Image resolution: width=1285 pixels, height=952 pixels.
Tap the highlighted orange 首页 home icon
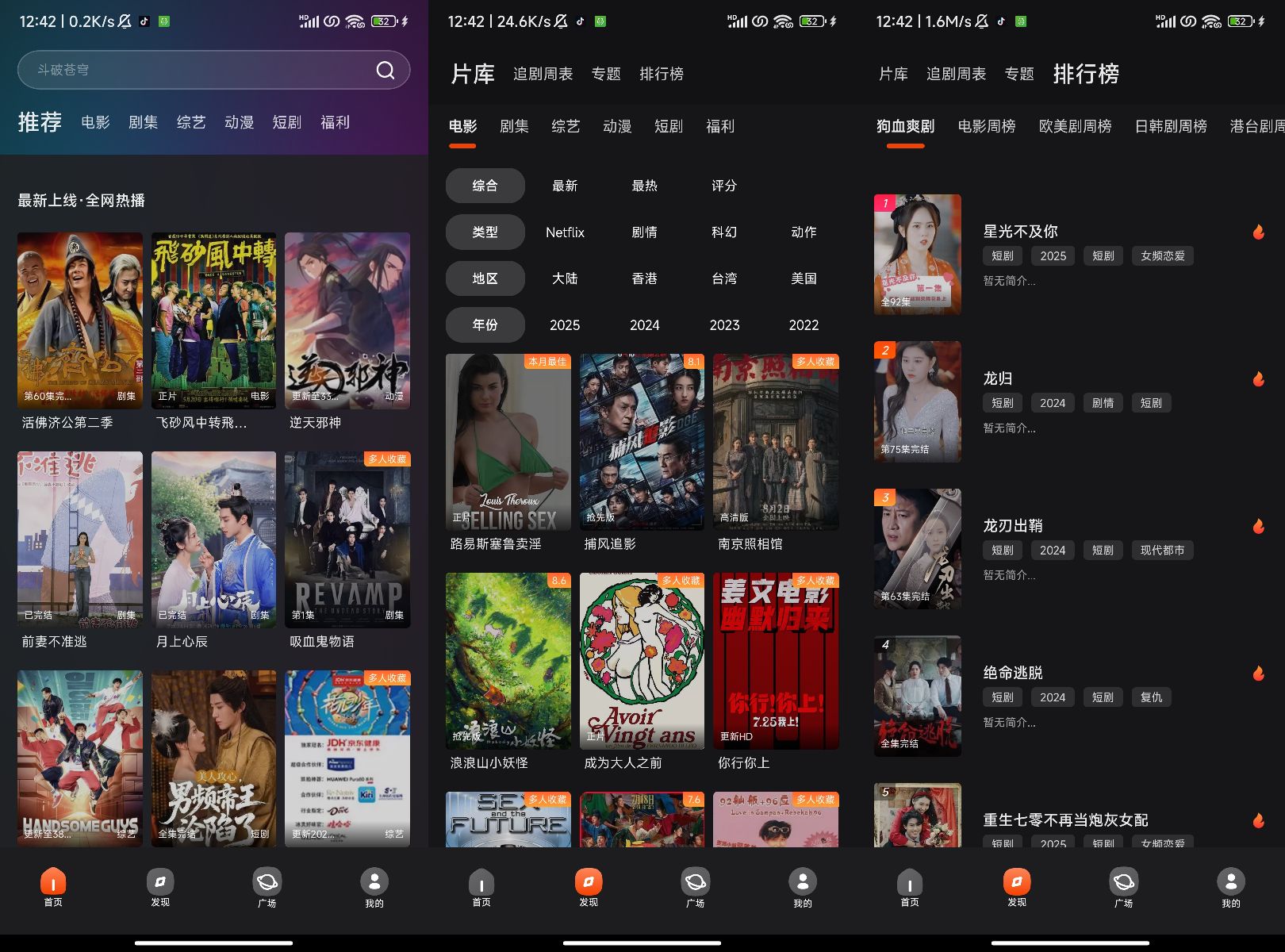pyautogui.click(x=53, y=881)
